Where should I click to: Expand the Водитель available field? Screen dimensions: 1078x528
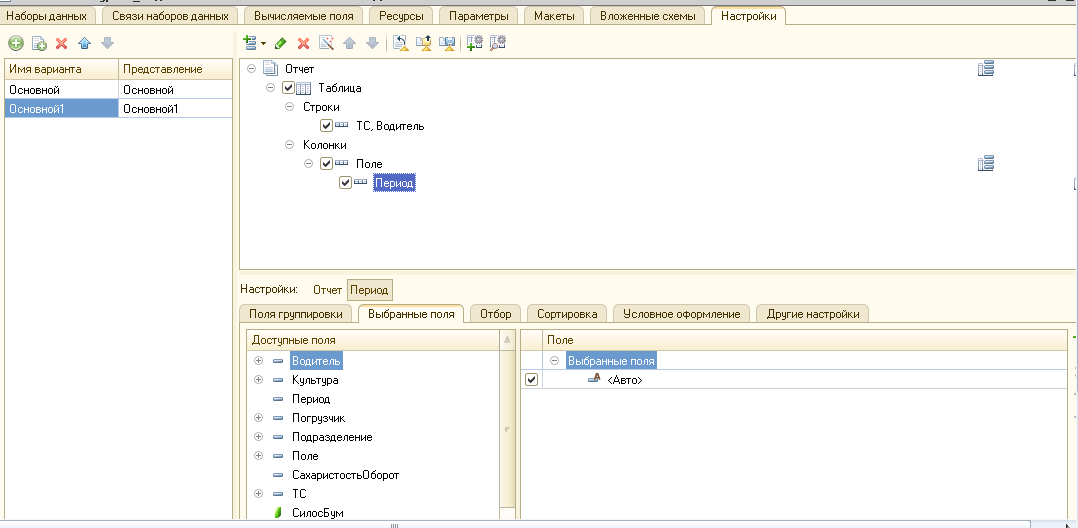[x=258, y=360]
